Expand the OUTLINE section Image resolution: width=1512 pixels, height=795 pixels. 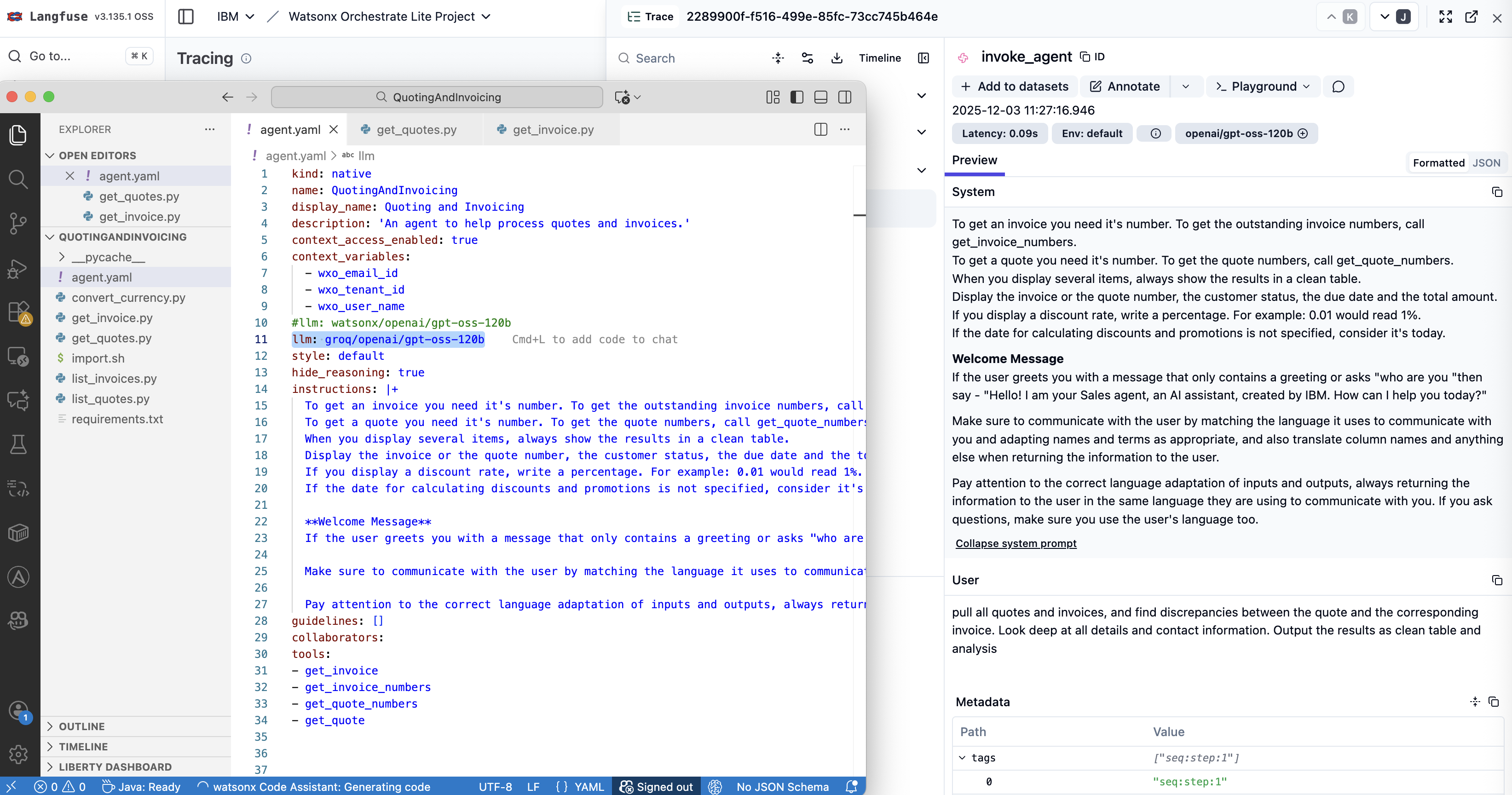(x=81, y=726)
